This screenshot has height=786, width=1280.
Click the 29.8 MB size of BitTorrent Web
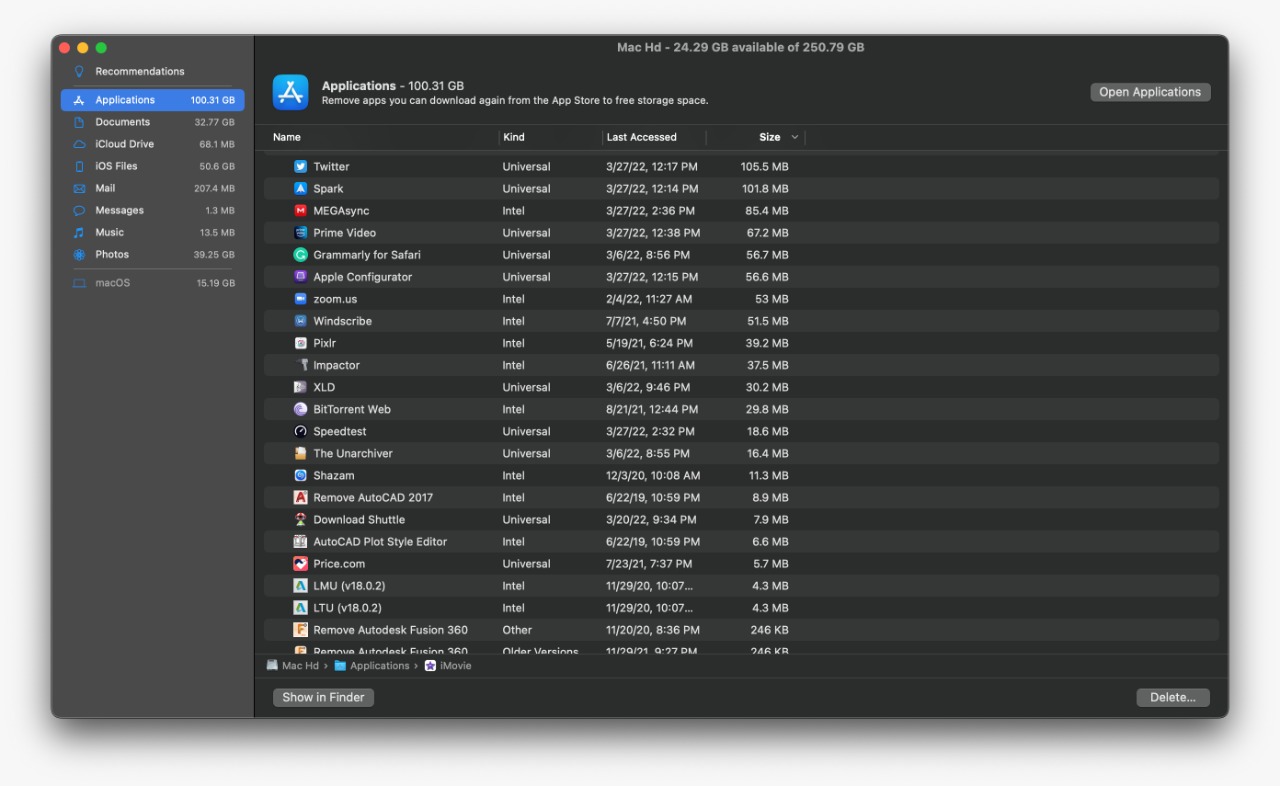click(x=767, y=409)
